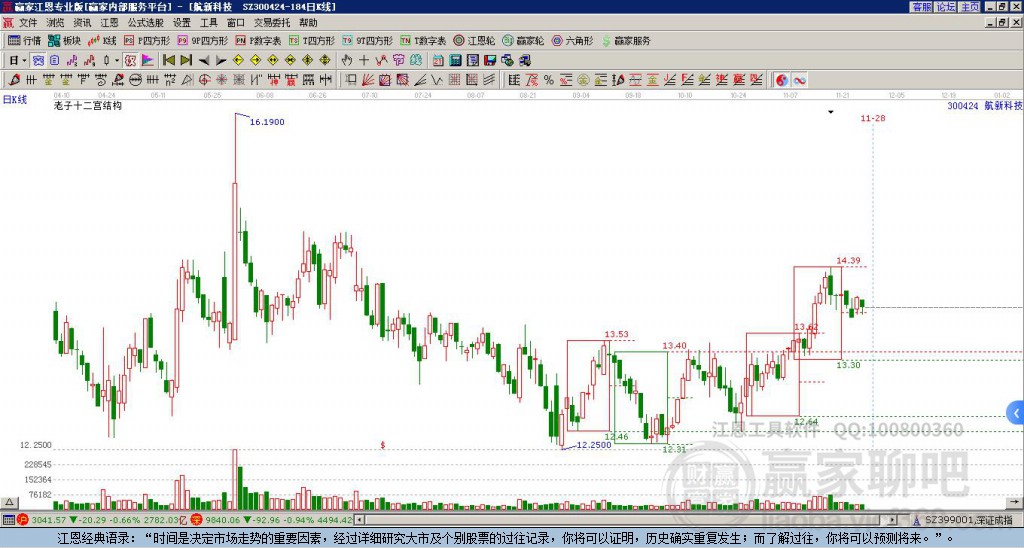
Task: Expand the 日 period dropdown
Action: click(x=25, y=60)
